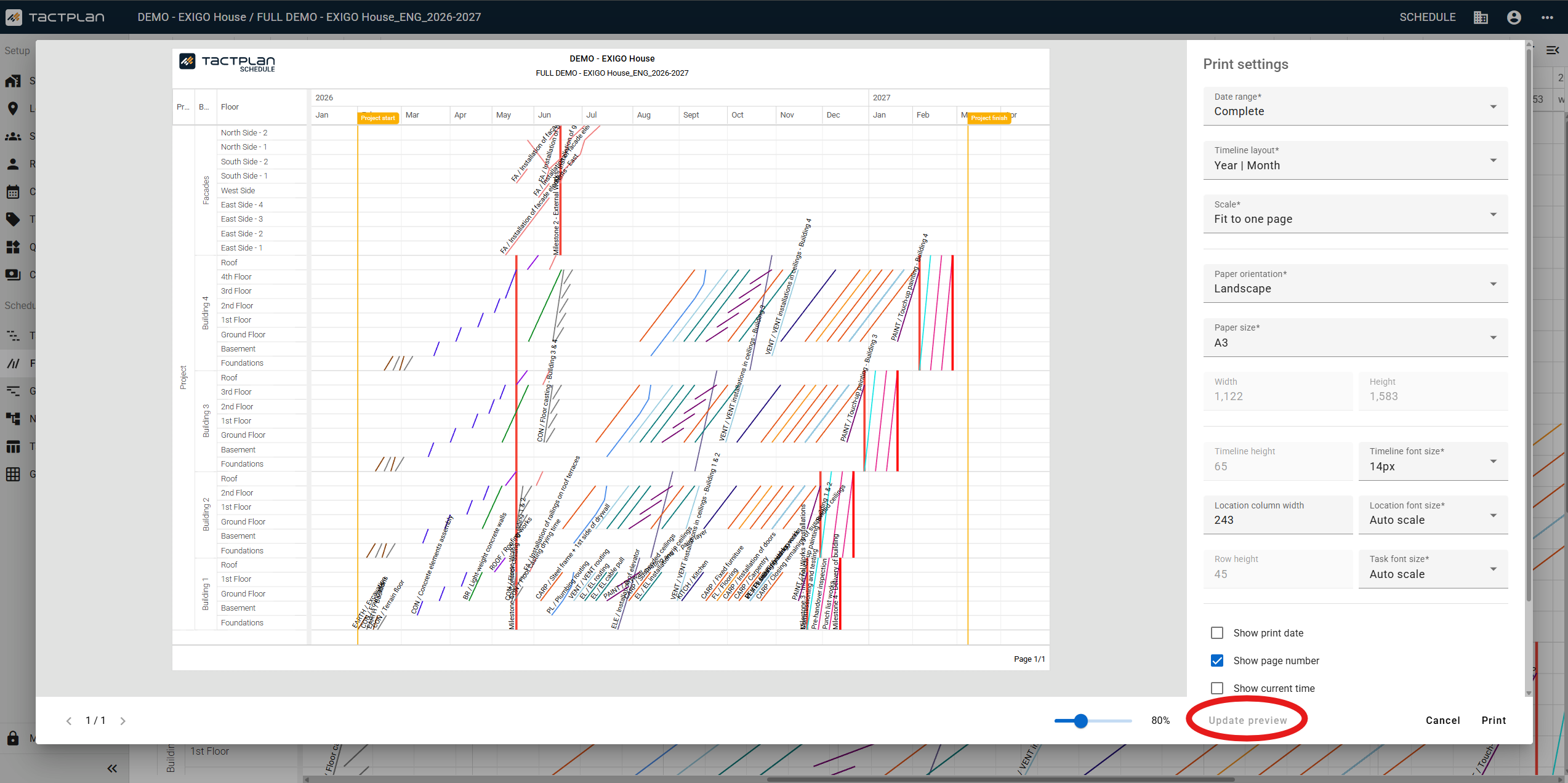Viewport: 1568px width, 783px height.
Task: Click the background schedule horizontal scrollbar
Action: click(x=1000, y=779)
